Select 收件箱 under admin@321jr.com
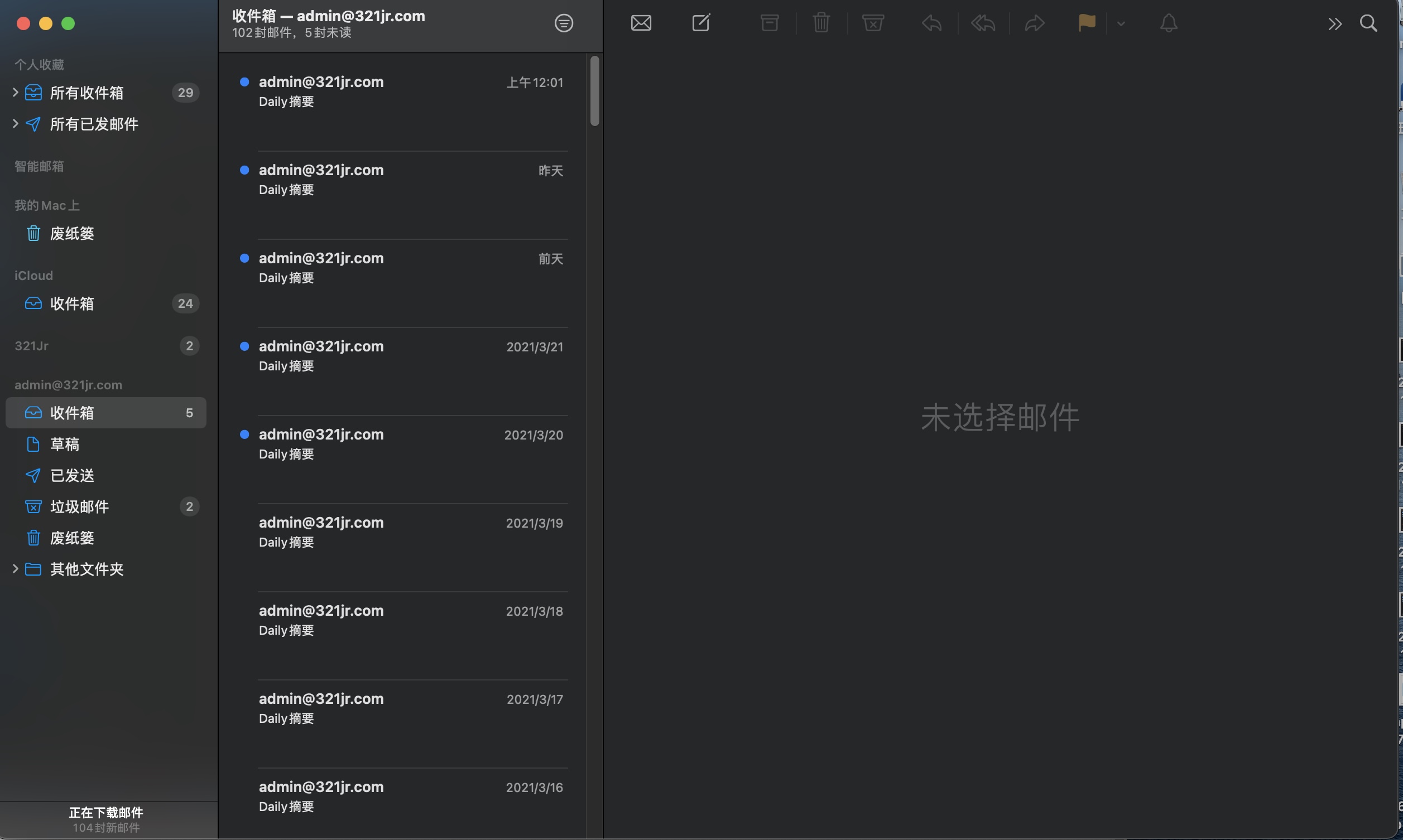 tap(106, 413)
